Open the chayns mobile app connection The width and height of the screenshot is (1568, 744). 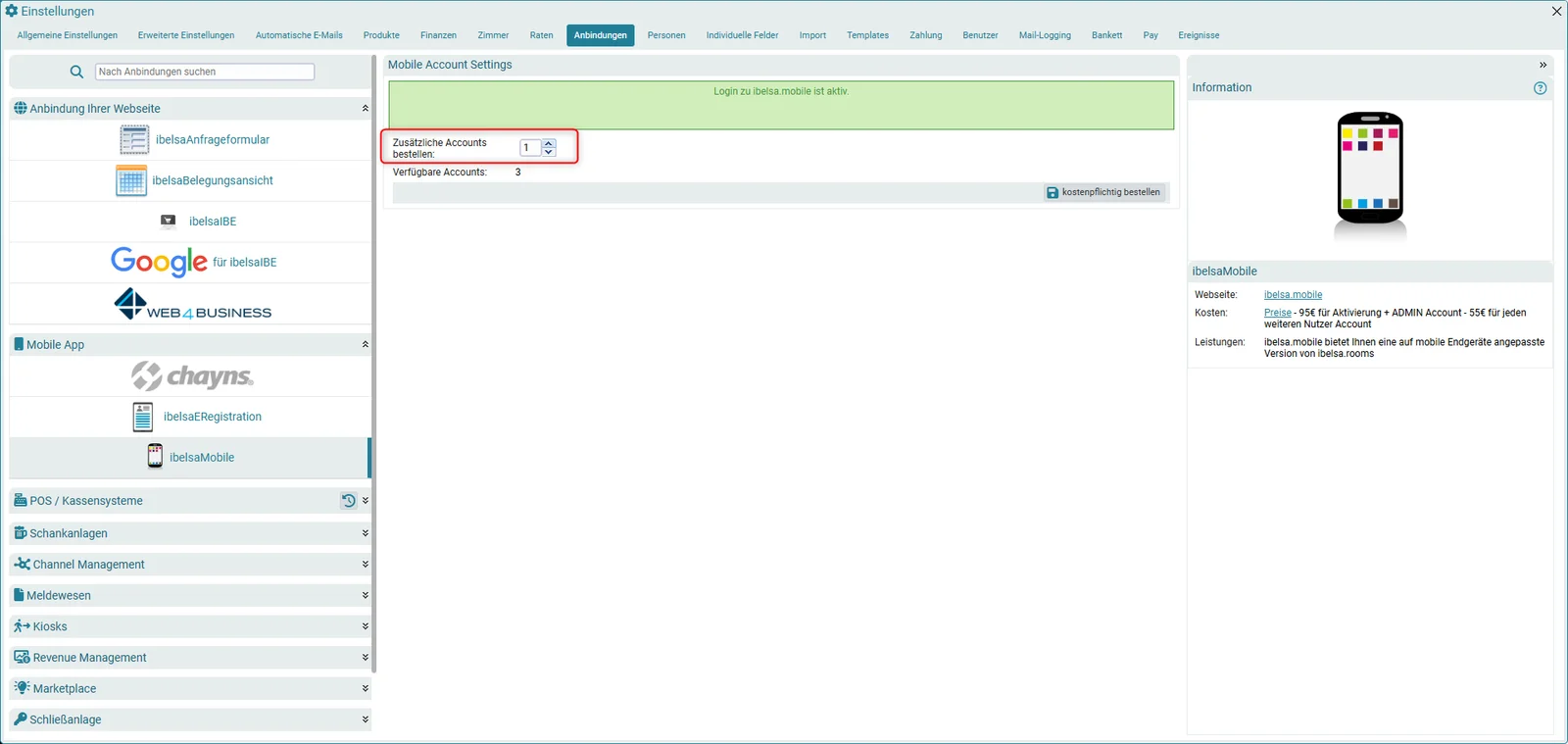tap(191, 376)
